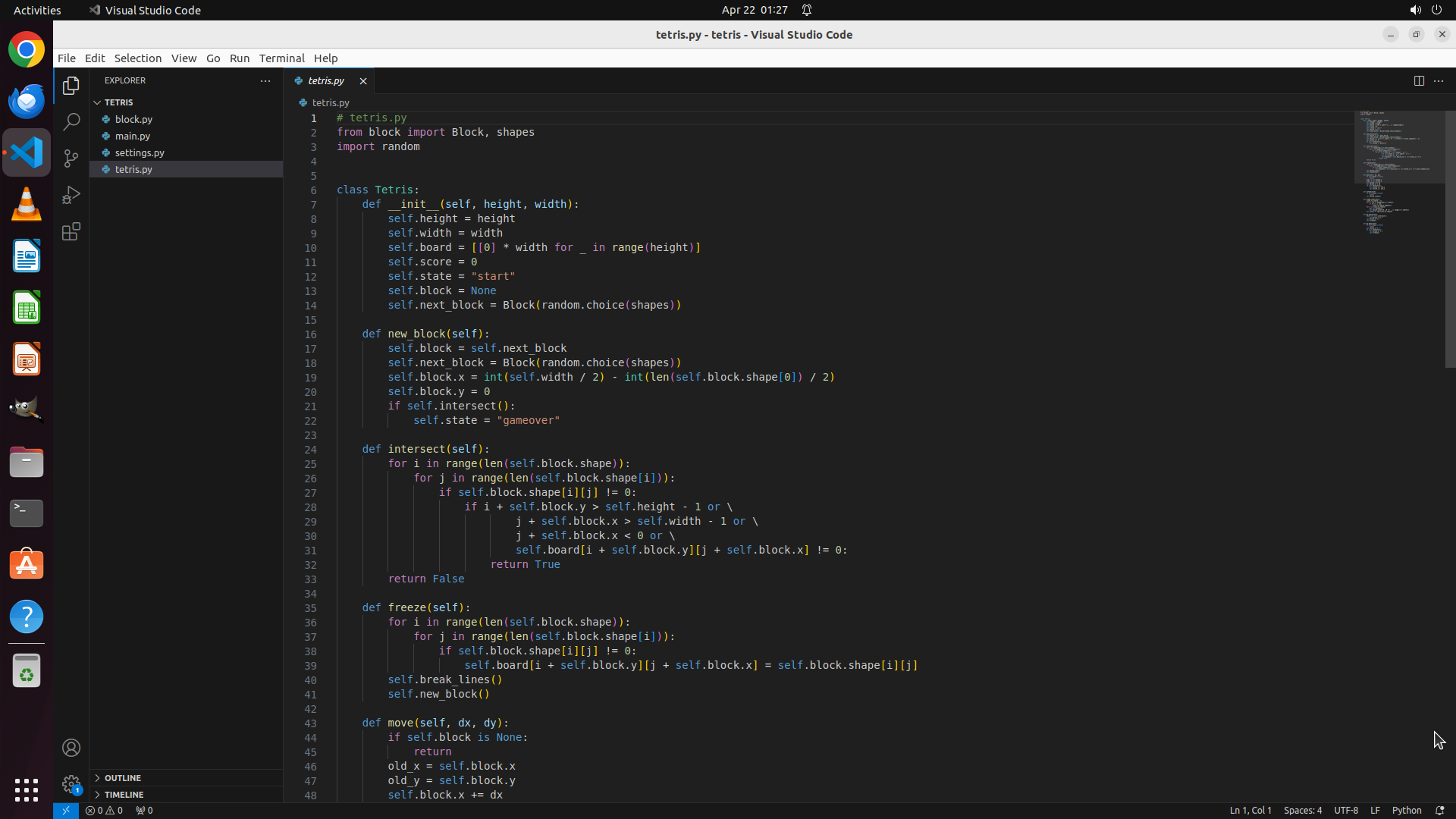
Task: Click the Split Editor Right icon
Action: point(1419,80)
